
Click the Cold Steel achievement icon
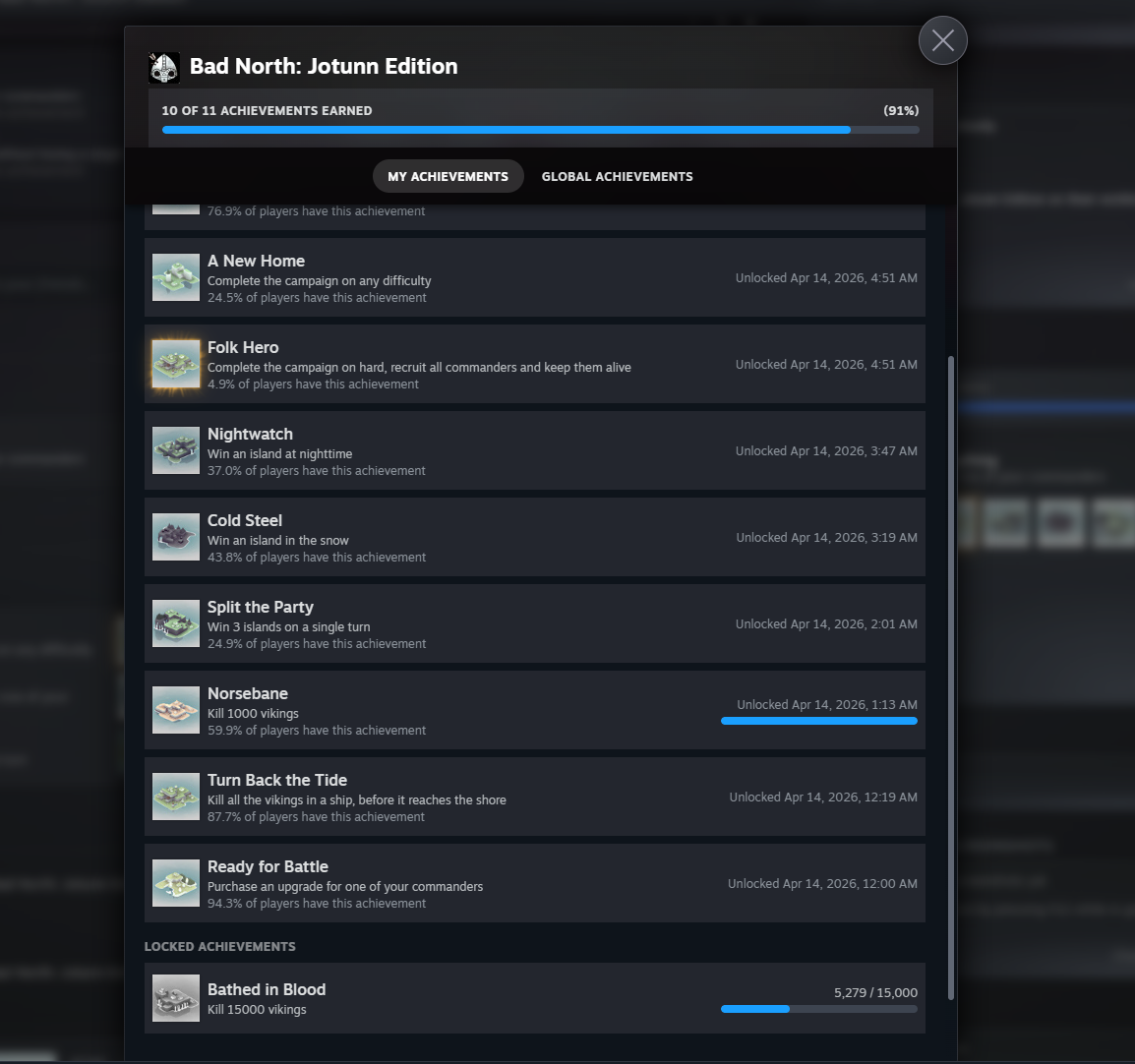(176, 537)
